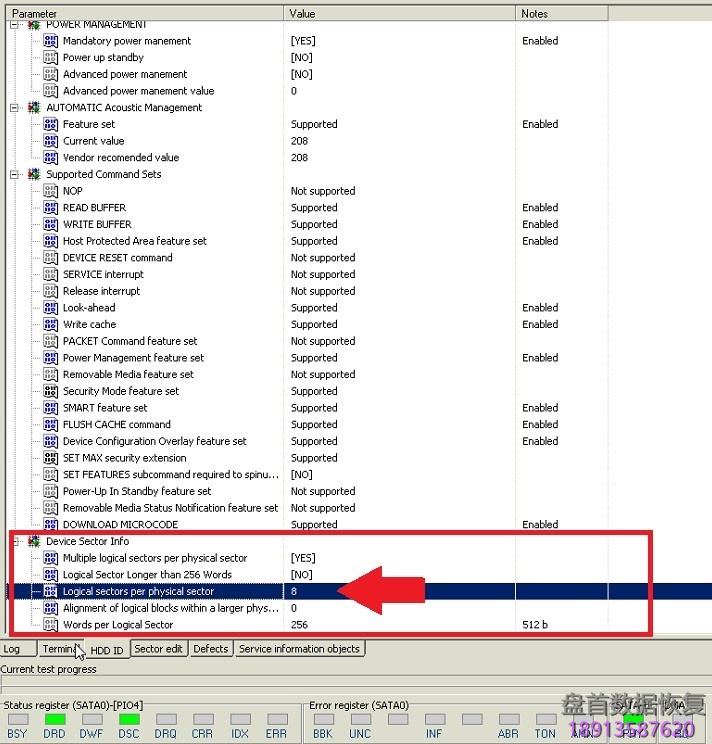Viewport: 712px width, 744px height.
Task: Open the Defects tab
Action: tap(210, 649)
